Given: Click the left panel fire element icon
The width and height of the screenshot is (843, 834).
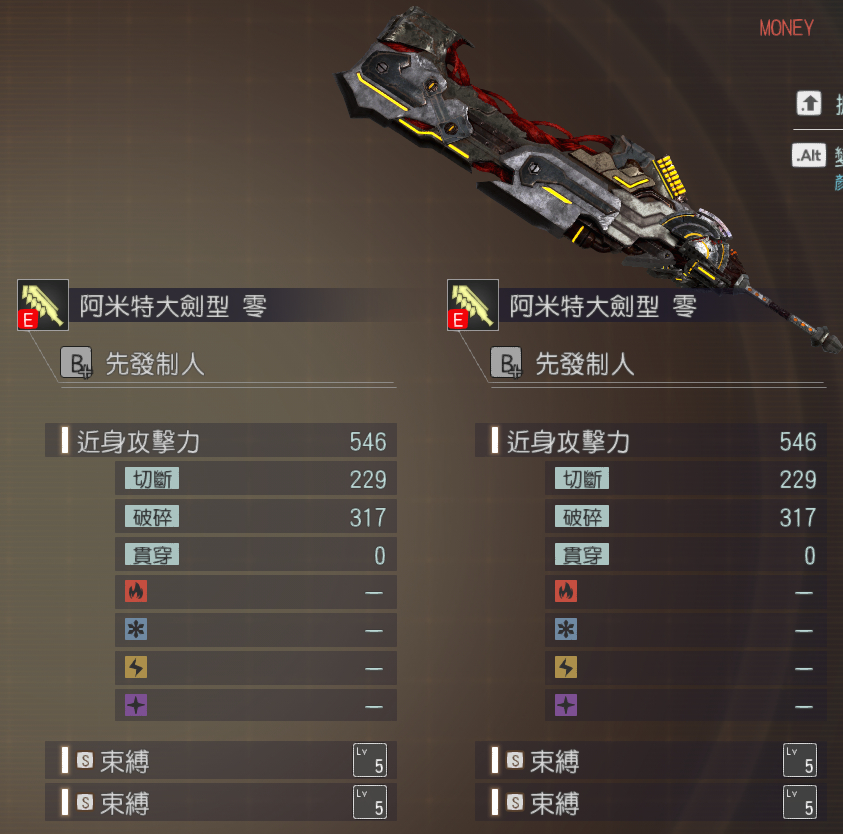Looking at the screenshot, I should click(136, 591).
